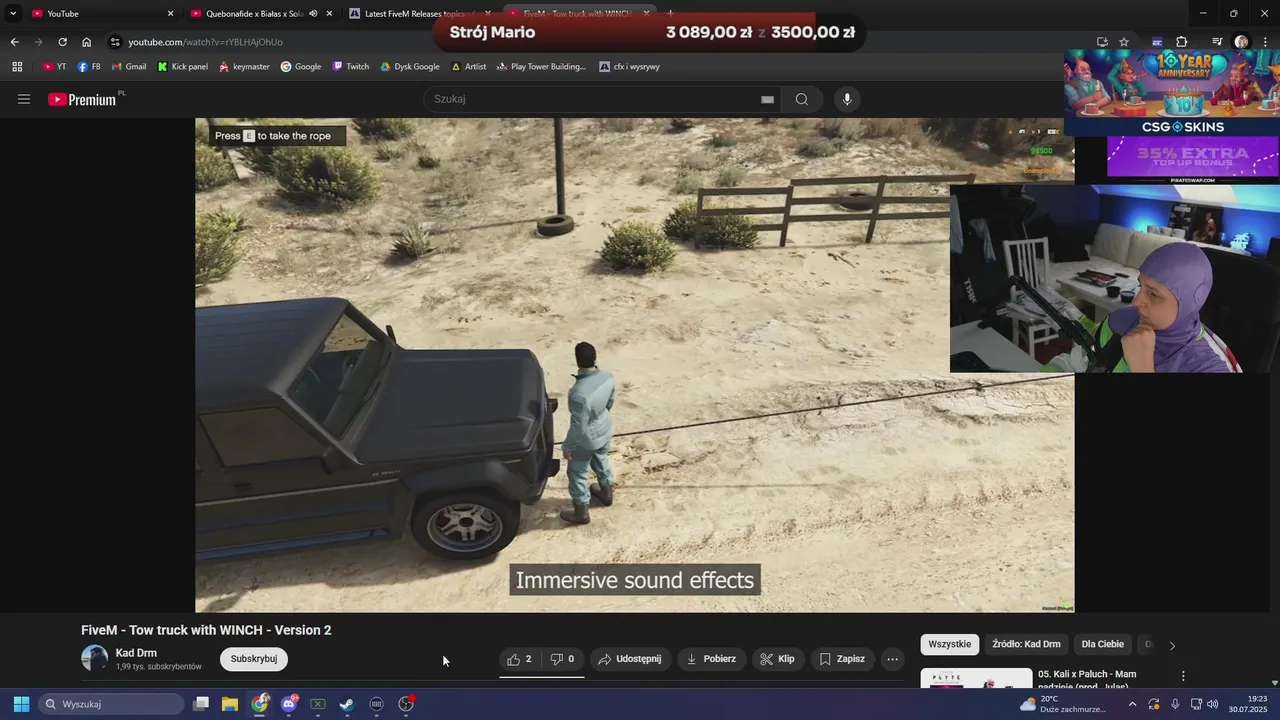Open the YouTube hamburger guide menu
Viewport: 1280px width, 720px height.
[24, 99]
